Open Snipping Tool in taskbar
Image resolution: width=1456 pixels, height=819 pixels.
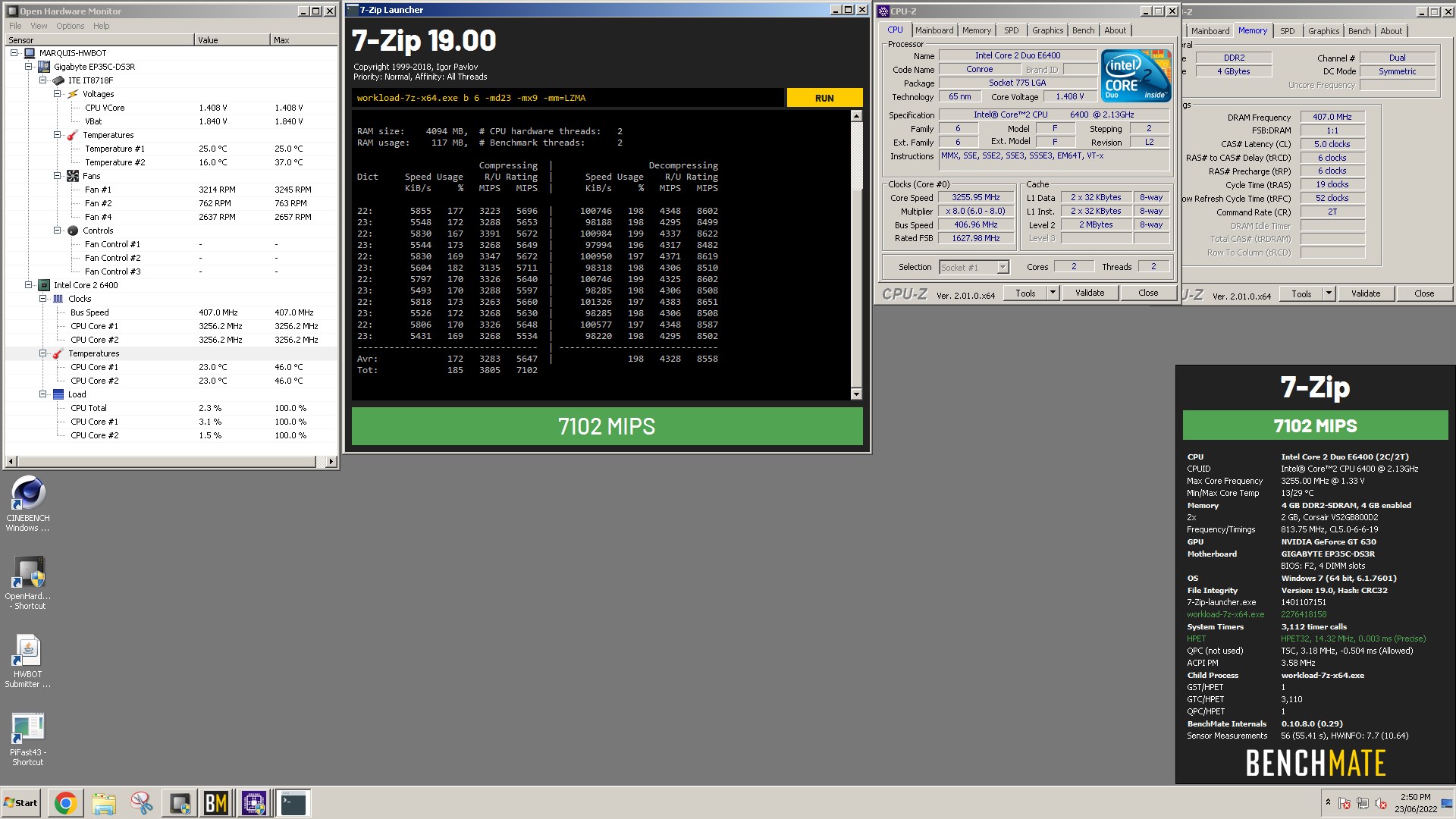coord(141,803)
